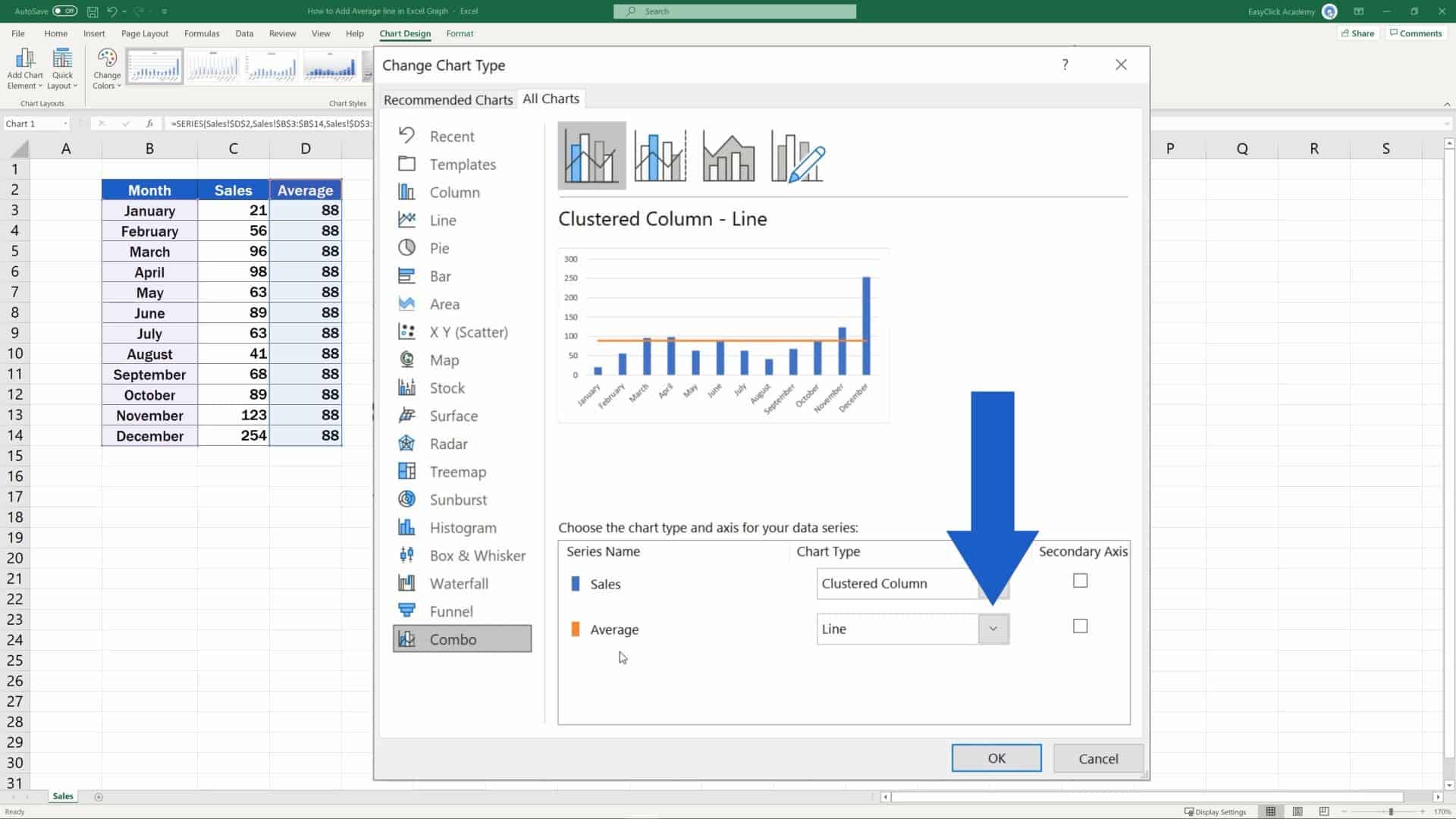Enable Secondary Axis for Sales series
This screenshot has width=1456, height=819.
[1080, 581]
